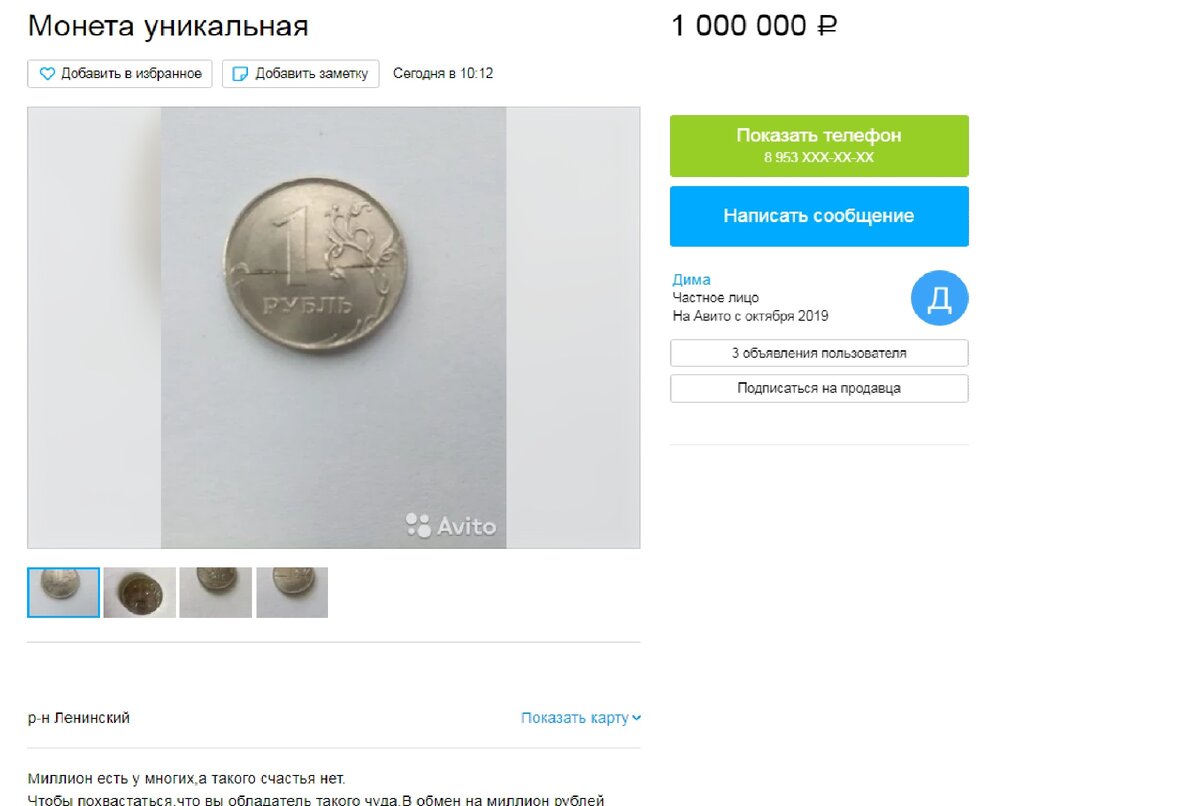Click the blue Д seller avatar
This screenshot has height=806, width=1200.
(x=940, y=298)
